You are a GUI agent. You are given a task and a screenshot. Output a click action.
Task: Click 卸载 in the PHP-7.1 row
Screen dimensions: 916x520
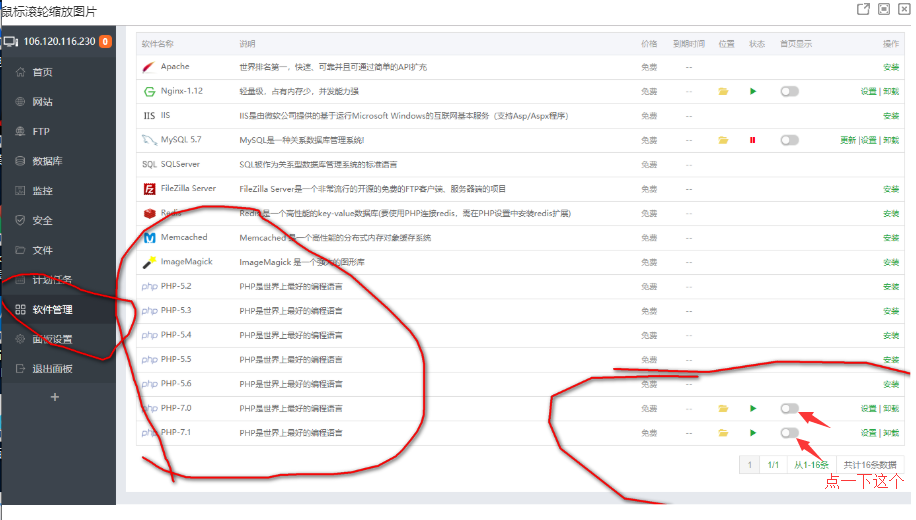pos(891,433)
